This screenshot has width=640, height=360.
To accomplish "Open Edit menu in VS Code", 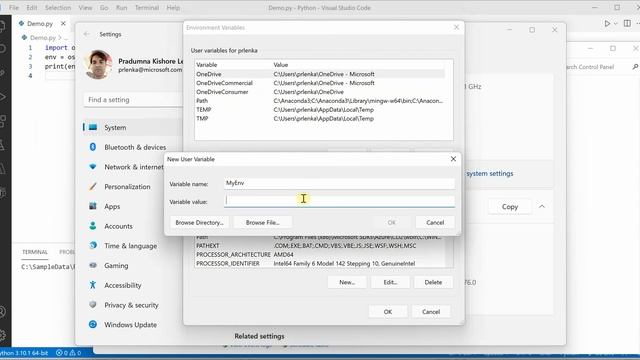I will (32, 8).
